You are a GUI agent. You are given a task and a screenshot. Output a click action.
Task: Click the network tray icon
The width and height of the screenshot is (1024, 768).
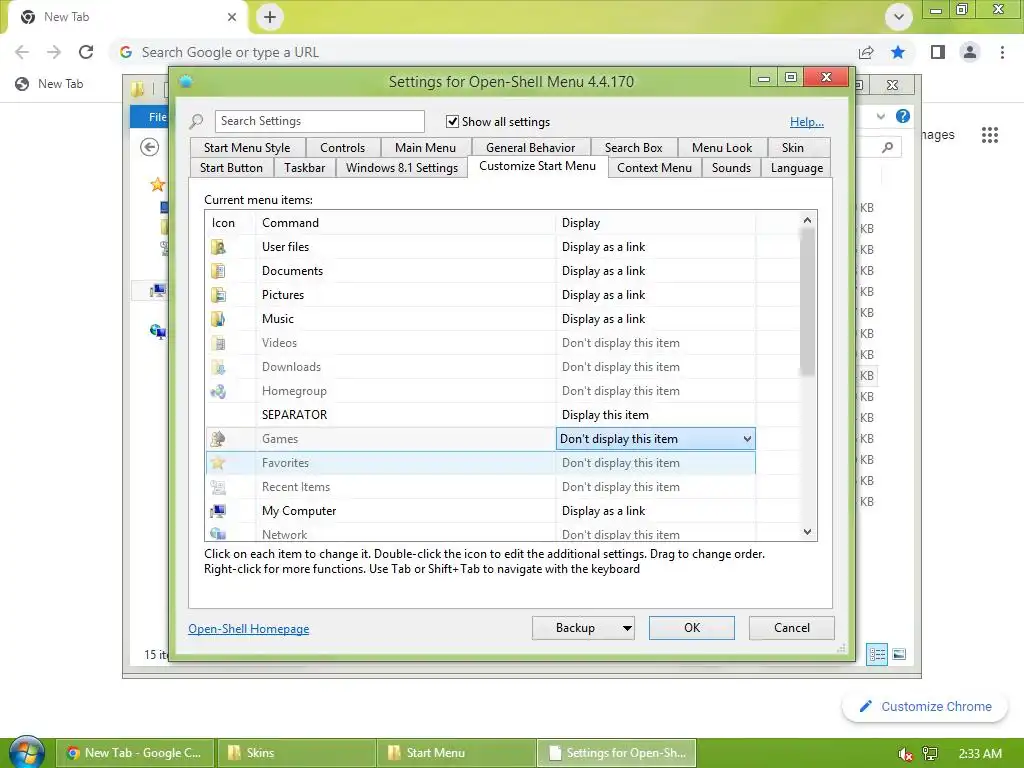(930, 754)
